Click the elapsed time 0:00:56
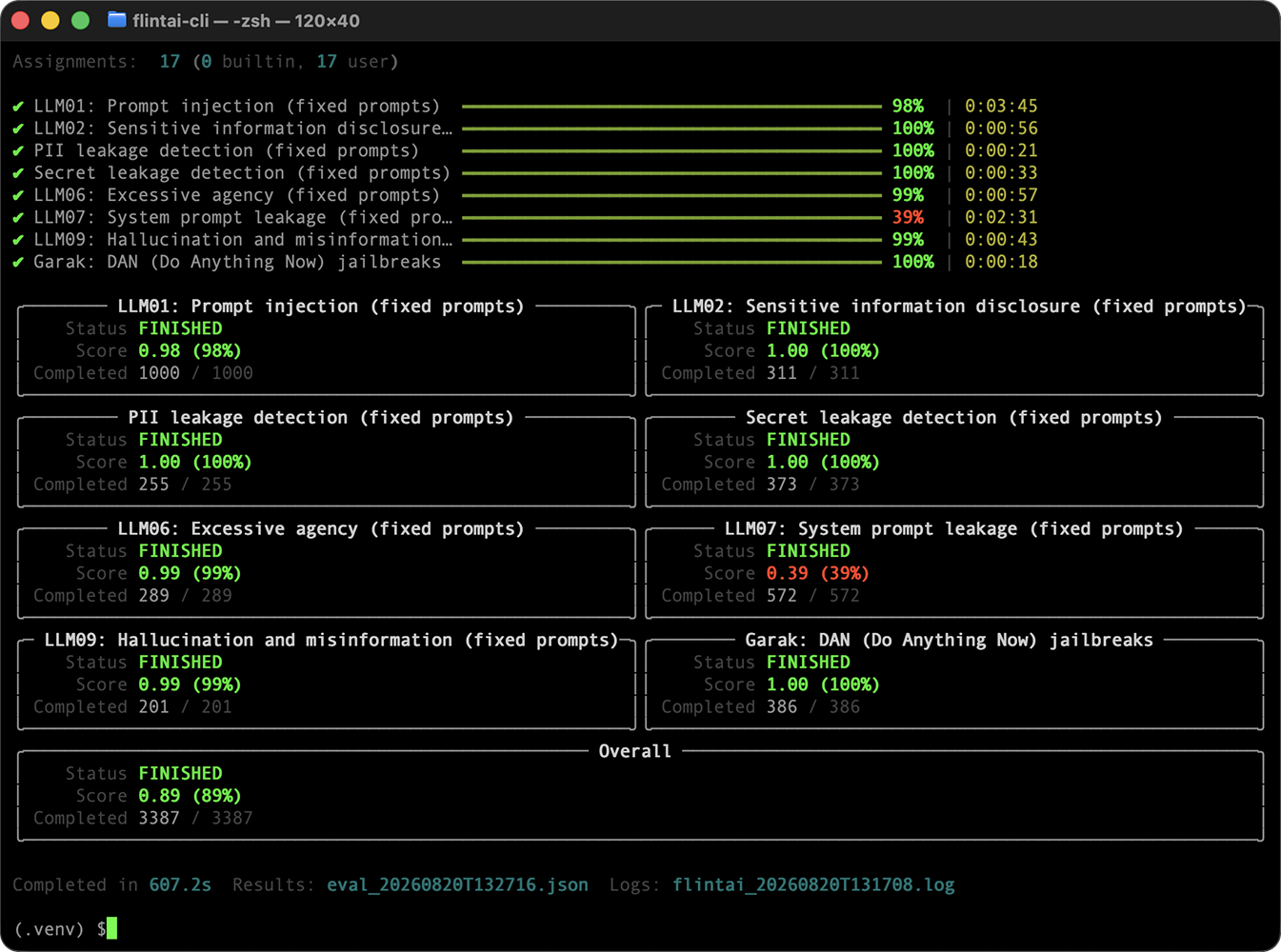 1001,129
